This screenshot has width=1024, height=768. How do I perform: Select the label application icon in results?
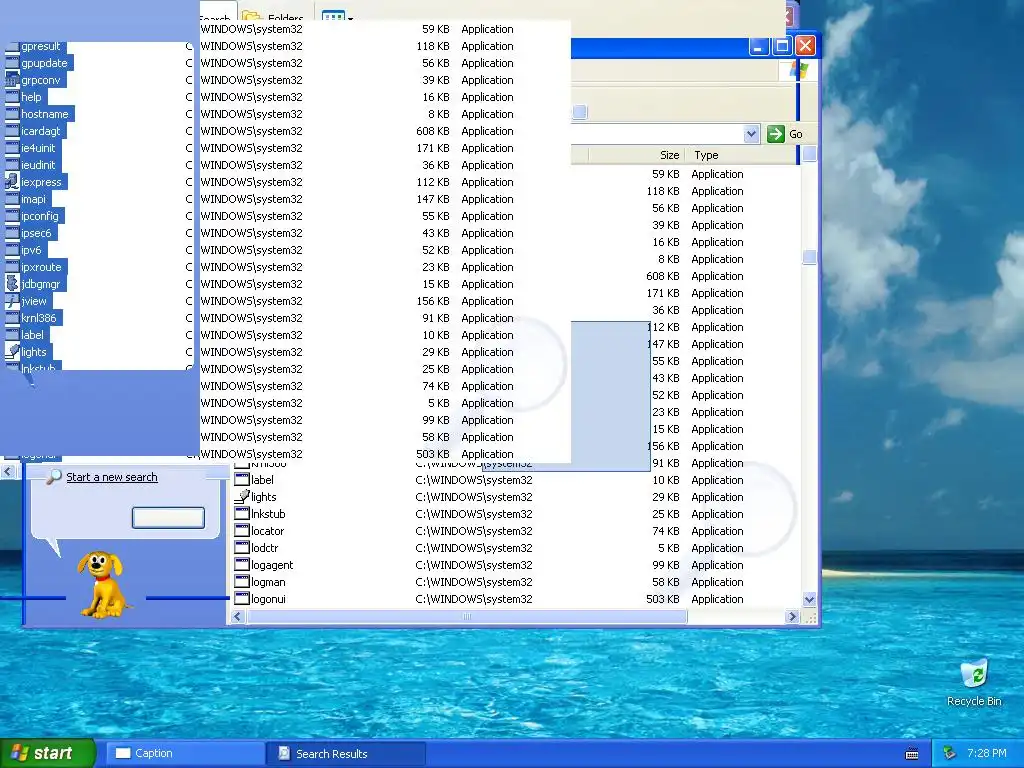(x=242, y=480)
